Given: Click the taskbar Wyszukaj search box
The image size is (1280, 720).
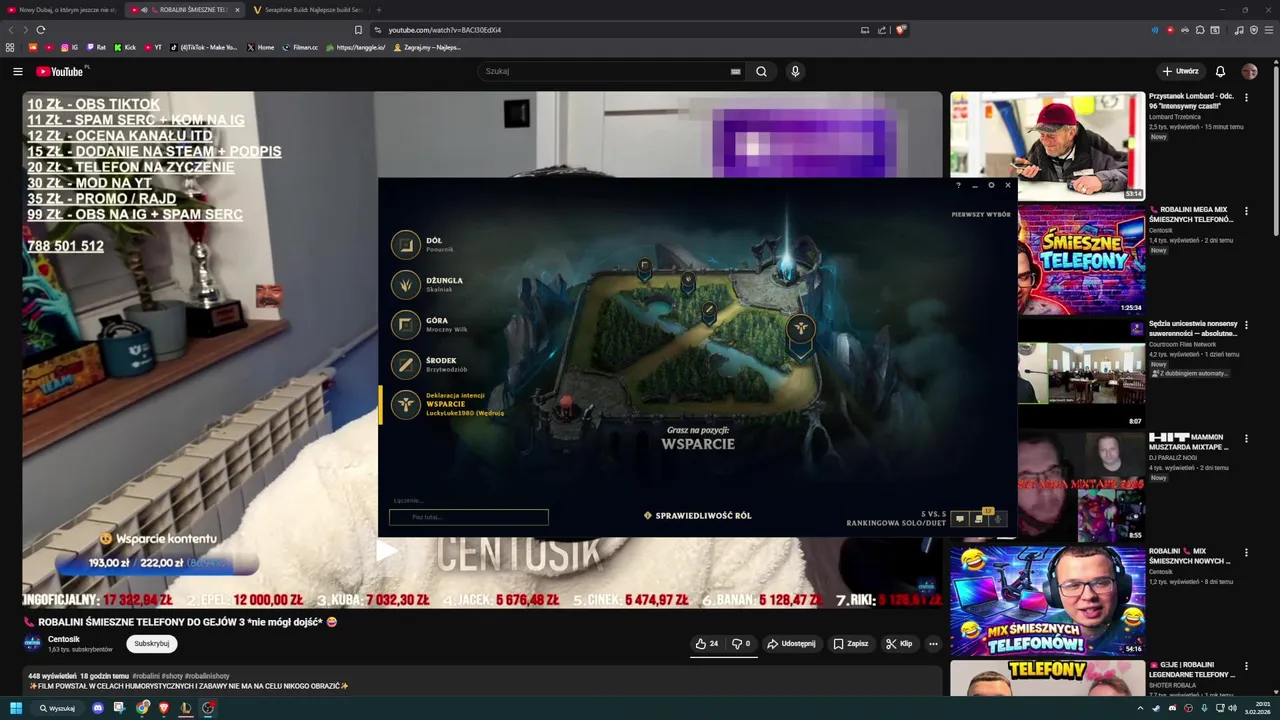Looking at the screenshot, I should (x=57, y=708).
